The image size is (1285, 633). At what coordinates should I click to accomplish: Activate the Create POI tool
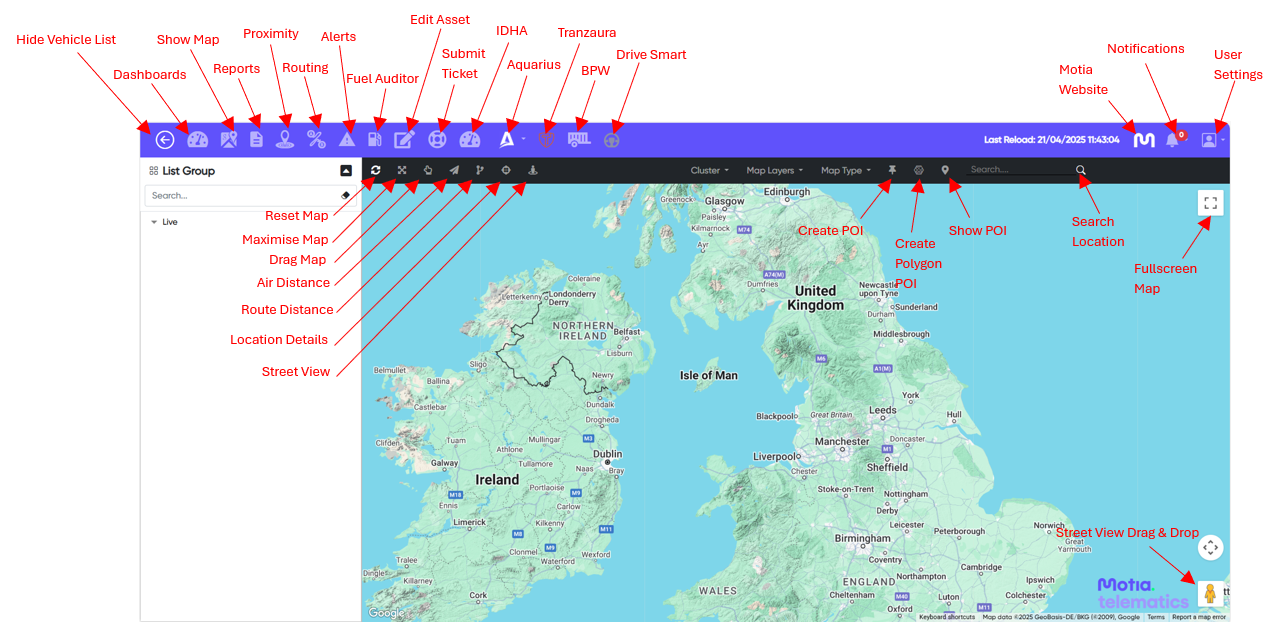(x=891, y=170)
